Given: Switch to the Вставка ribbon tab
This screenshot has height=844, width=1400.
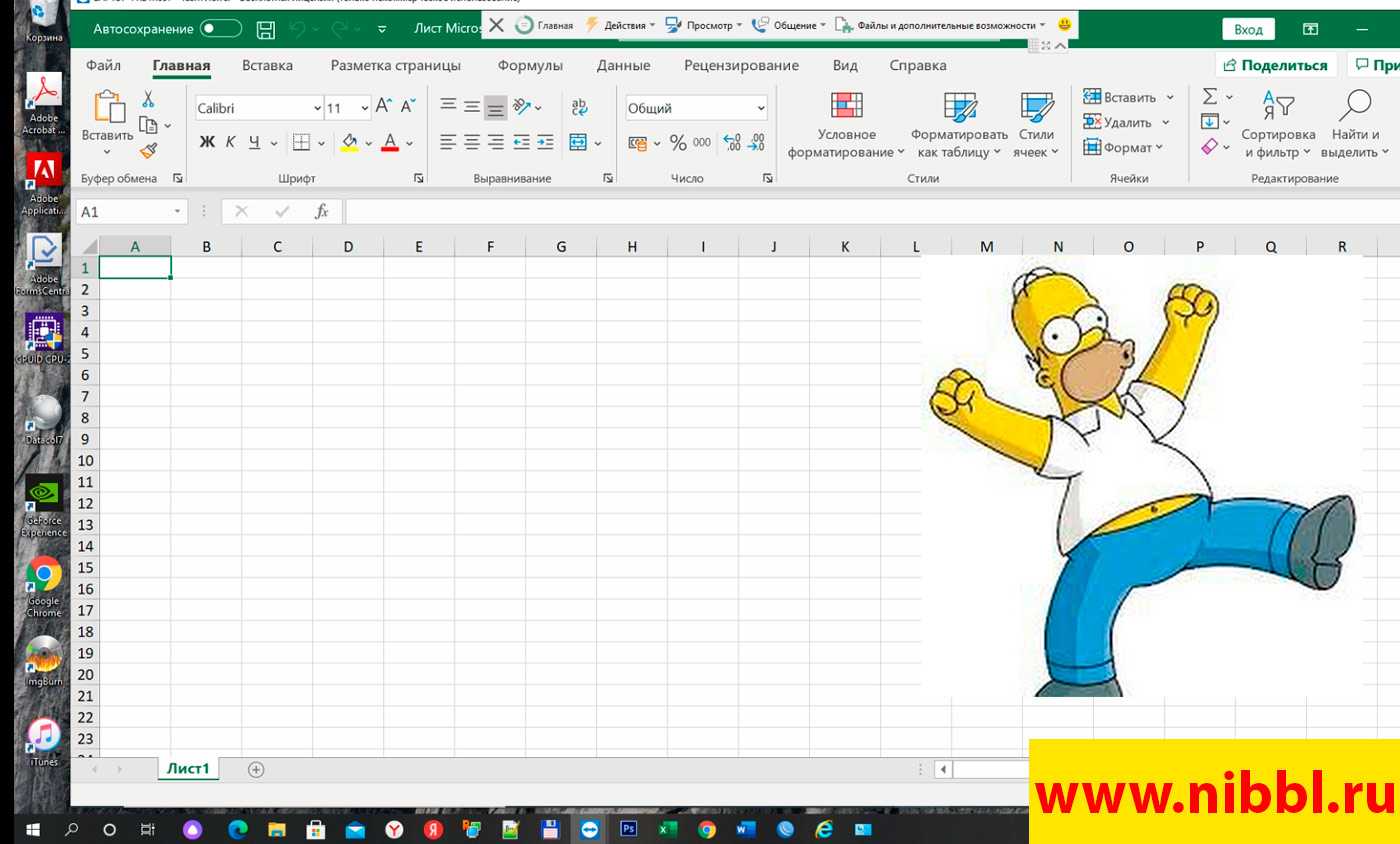Looking at the screenshot, I should click(x=267, y=66).
